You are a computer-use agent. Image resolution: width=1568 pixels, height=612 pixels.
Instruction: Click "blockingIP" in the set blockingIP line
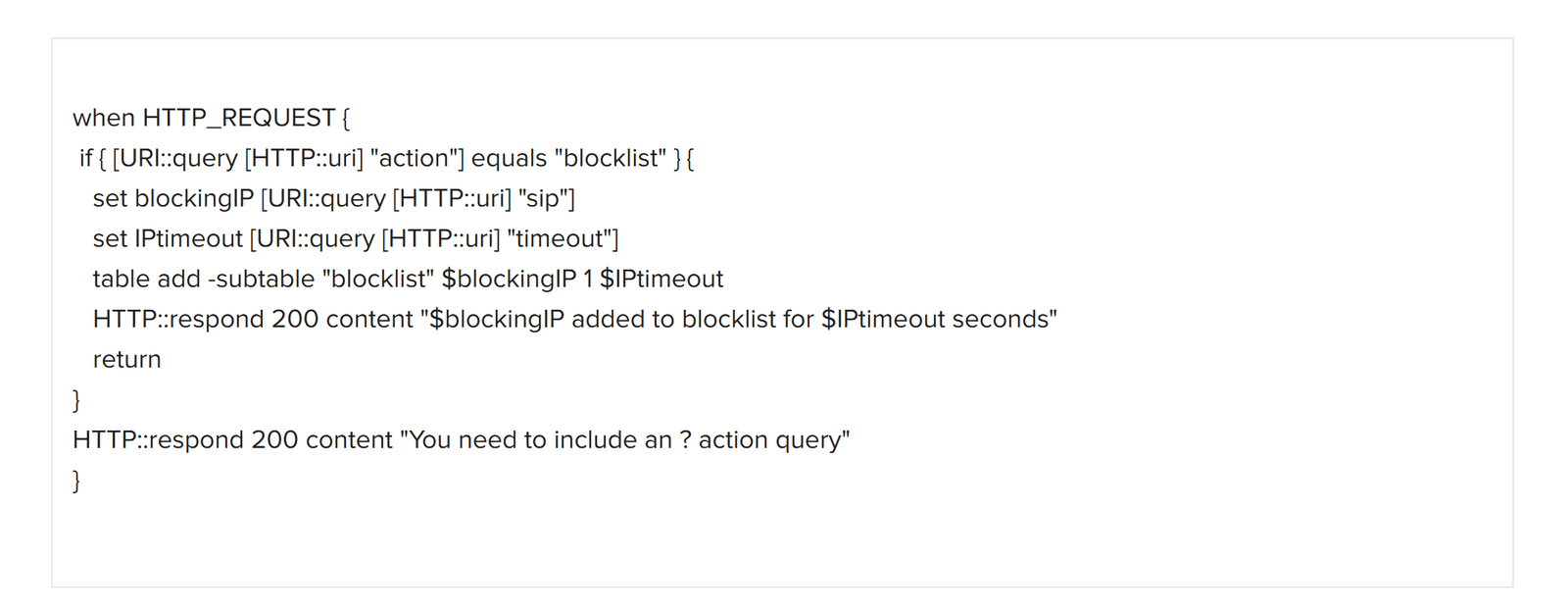[x=194, y=198]
